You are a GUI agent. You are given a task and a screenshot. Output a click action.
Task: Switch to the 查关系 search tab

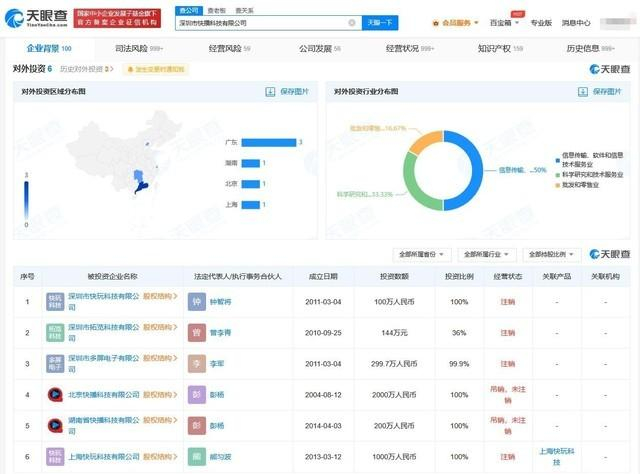(x=244, y=11)
